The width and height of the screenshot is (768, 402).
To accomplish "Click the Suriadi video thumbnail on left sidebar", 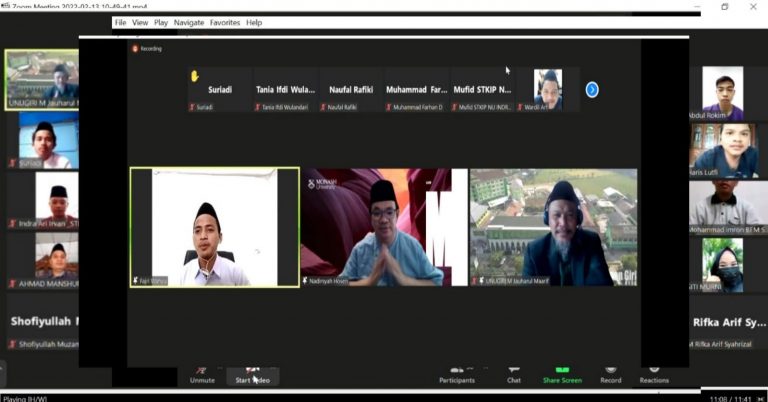I will coord(48,141).
